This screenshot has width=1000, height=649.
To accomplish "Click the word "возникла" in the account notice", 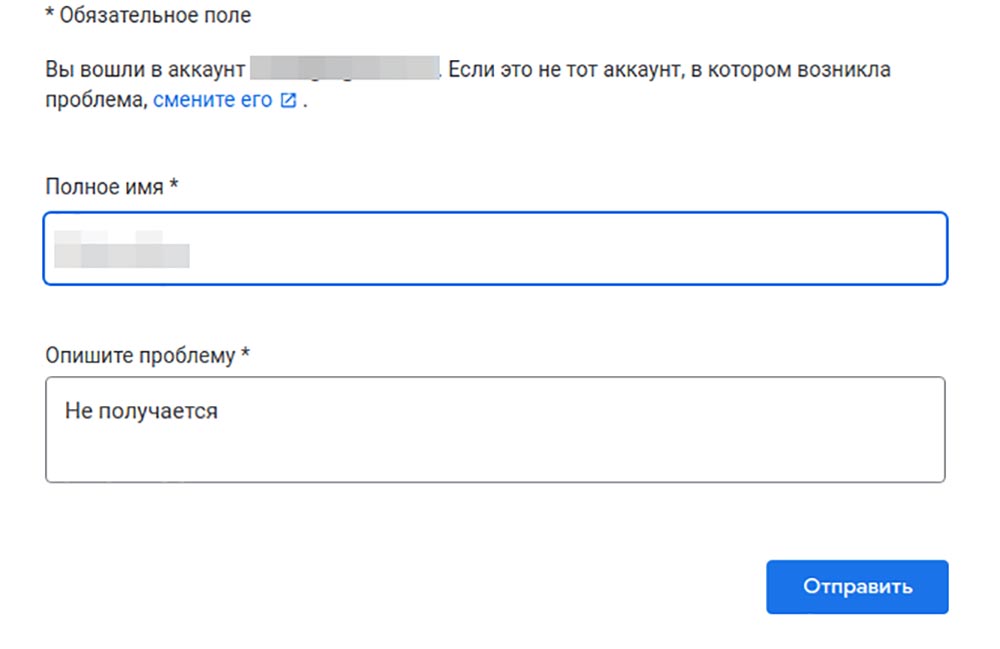I will 851,70.
